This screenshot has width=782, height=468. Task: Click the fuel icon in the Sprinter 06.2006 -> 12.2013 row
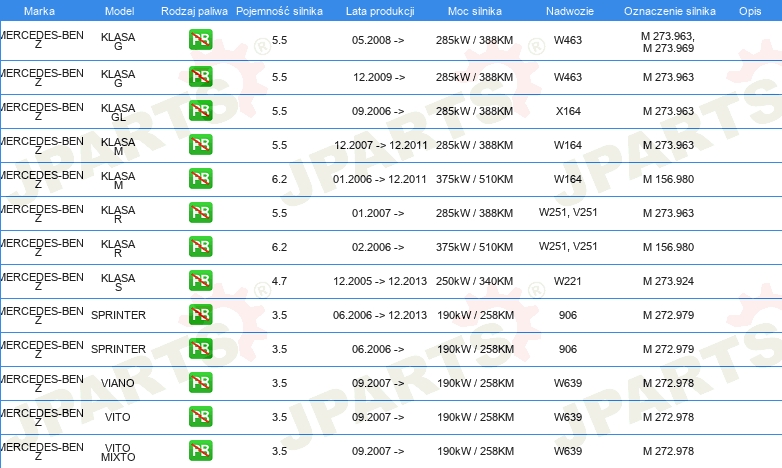point(200,315)
